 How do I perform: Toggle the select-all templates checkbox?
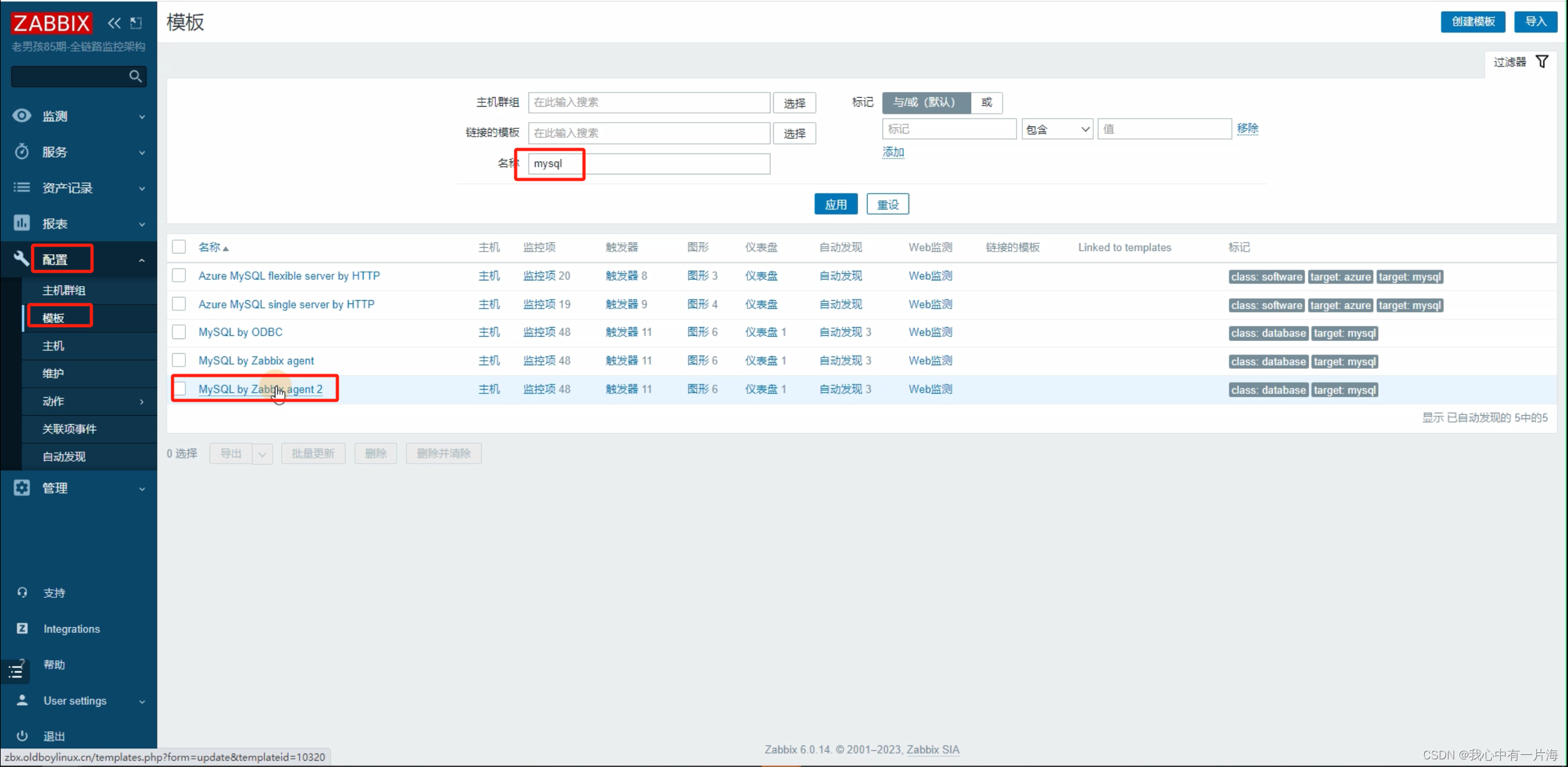point(179,247)
